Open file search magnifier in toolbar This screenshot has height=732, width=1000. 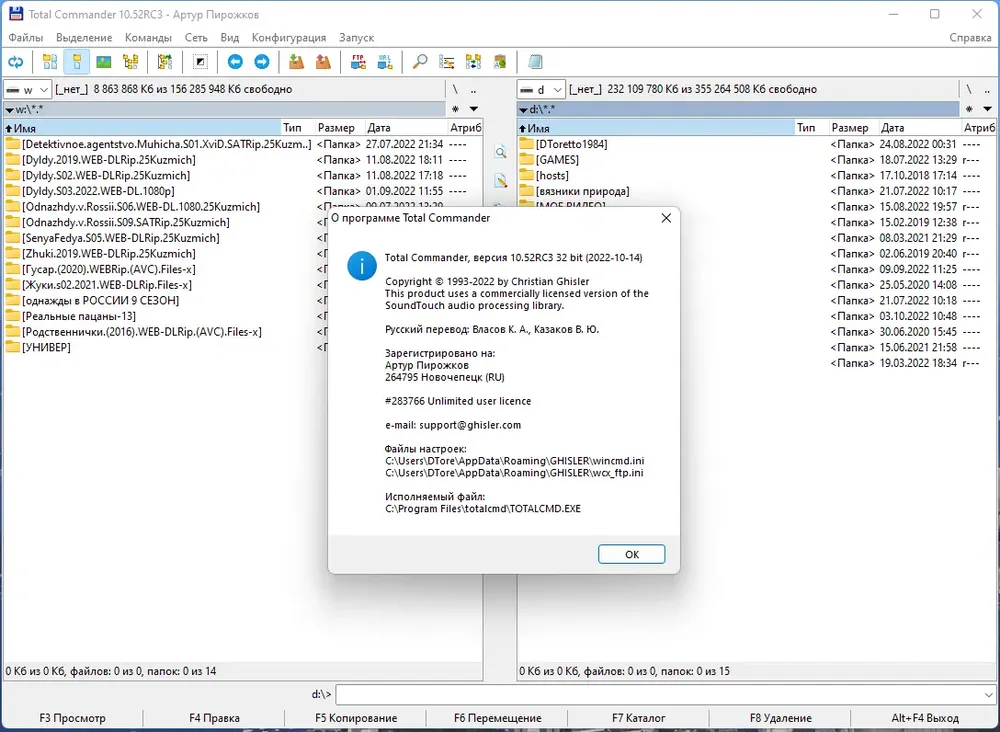tap(420, 62)
